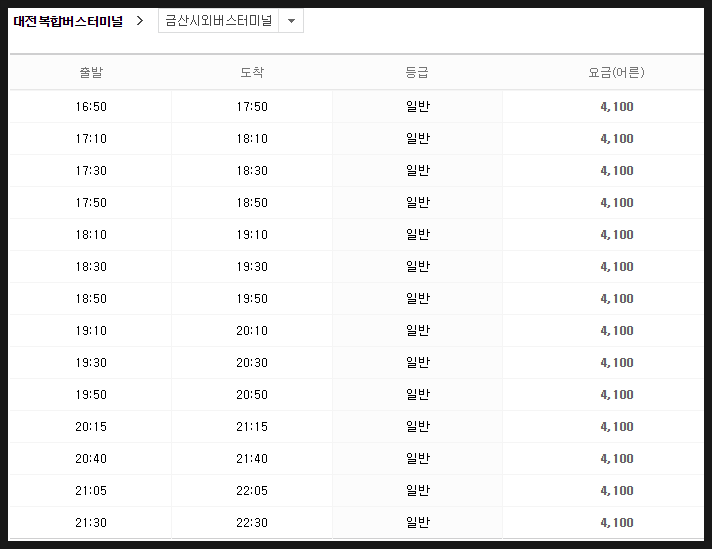The height and width of the screenshot is (549, 712).
Task: Select the 17:50 departure row
Action: [x=356, y=203]
